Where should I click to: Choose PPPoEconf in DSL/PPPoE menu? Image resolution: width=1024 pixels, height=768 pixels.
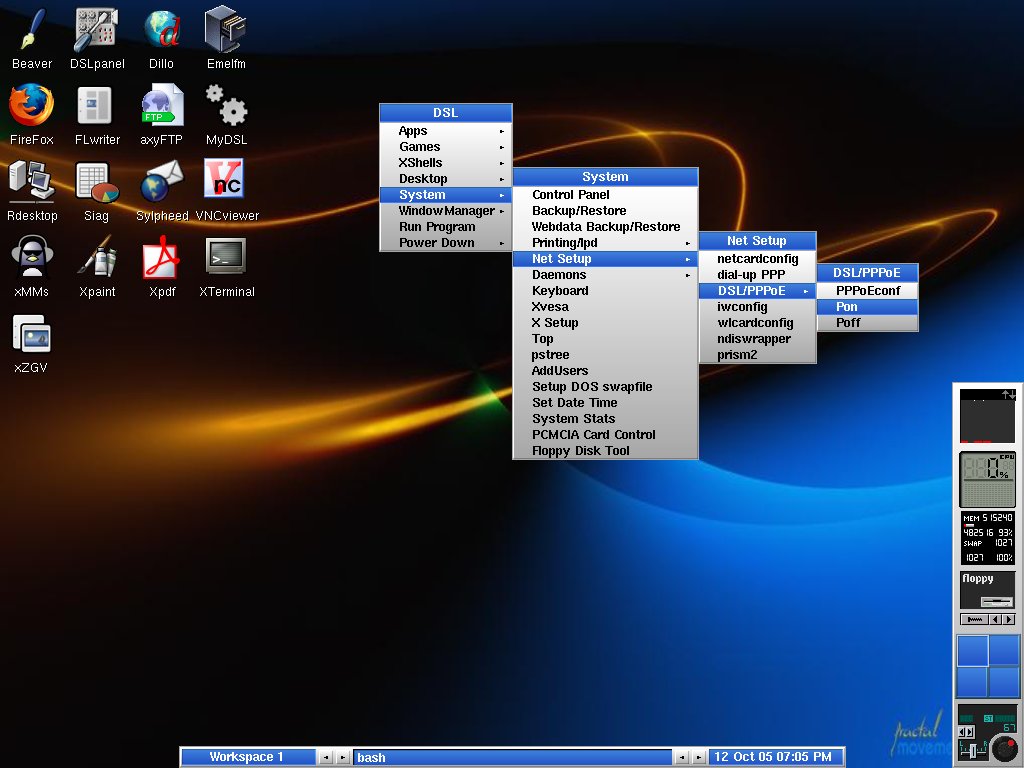(867, 291)
